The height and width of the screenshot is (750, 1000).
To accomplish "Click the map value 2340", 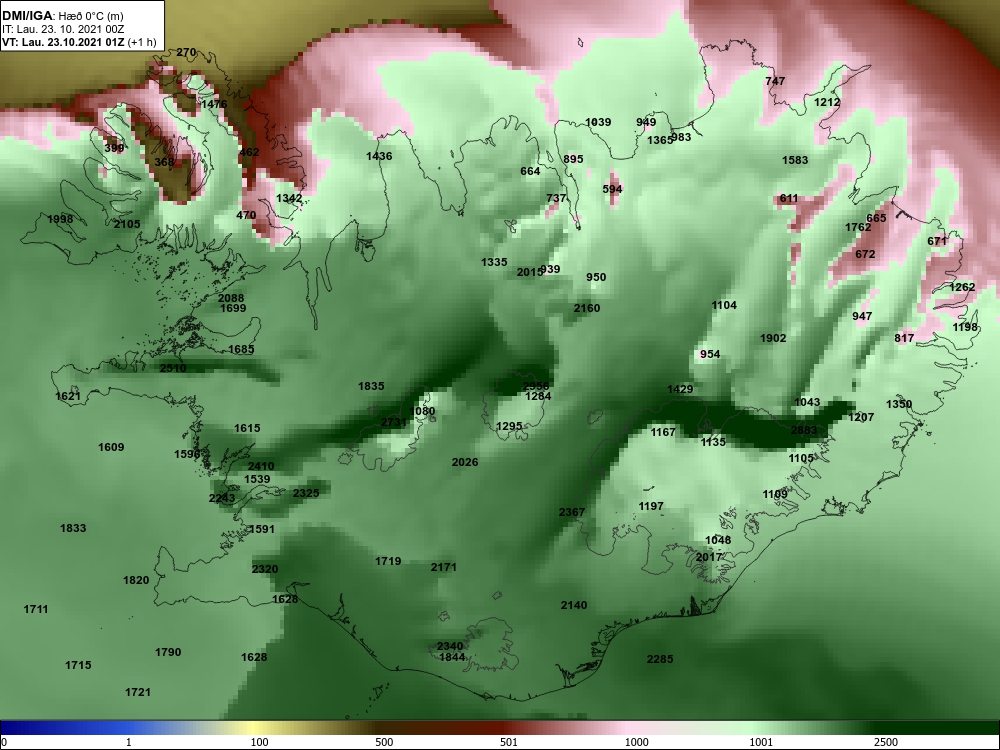I will tap(450, 647).
